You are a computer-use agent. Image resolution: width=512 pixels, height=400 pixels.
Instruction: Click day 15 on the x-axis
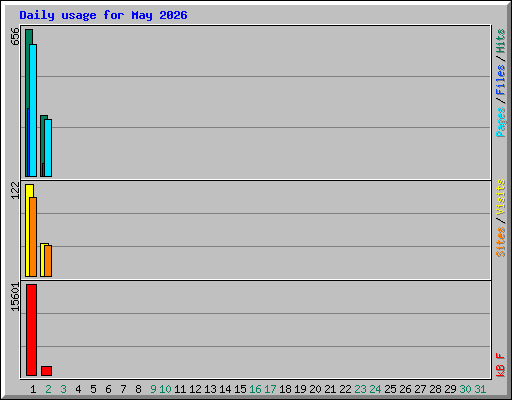click(240, 389)
